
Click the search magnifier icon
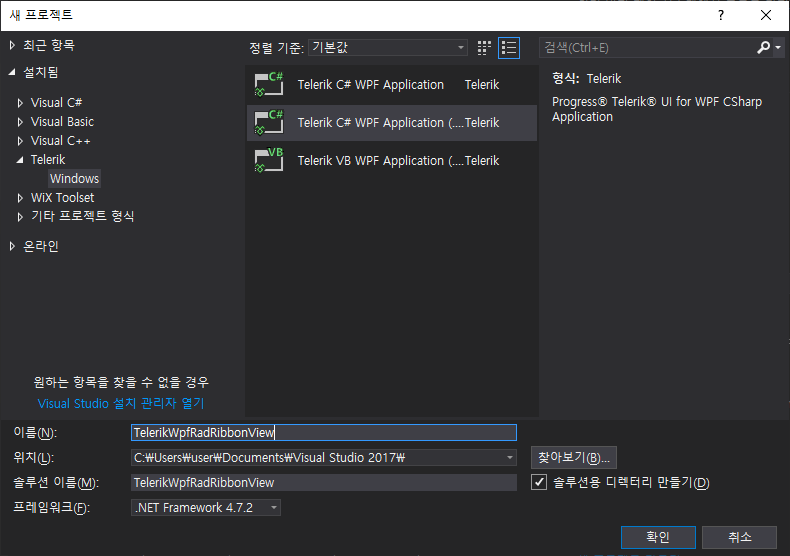tap(763, 47)
